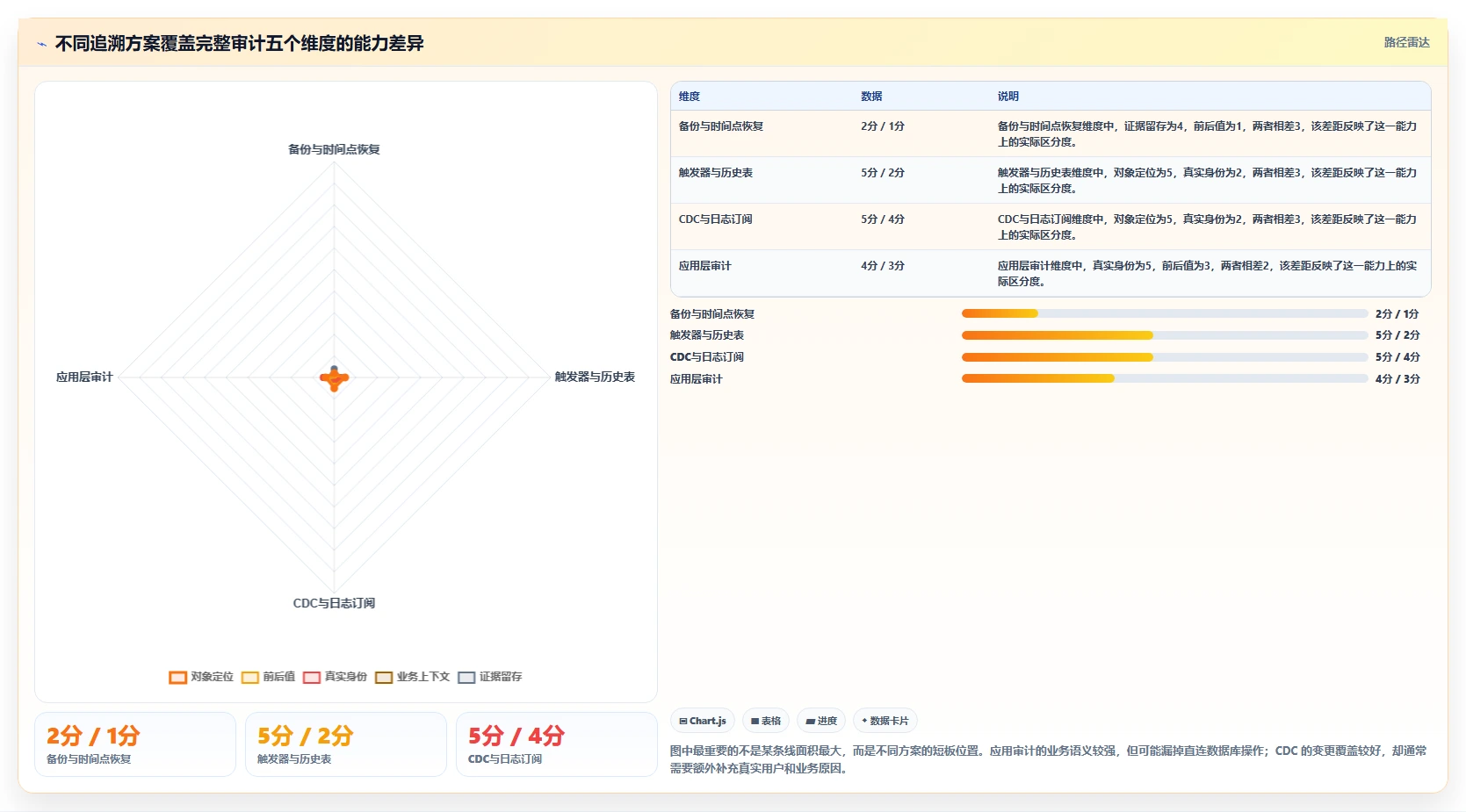
Task: Click the 表格 tag
Action: 766,721
